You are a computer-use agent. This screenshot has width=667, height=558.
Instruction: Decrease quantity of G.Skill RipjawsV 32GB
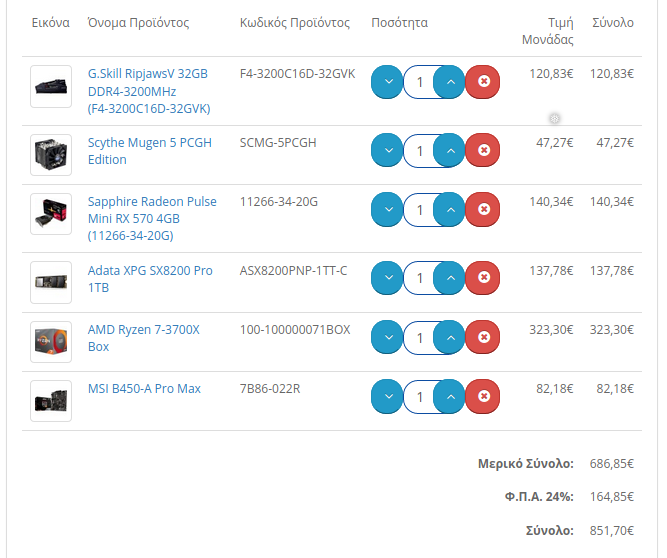387,82
